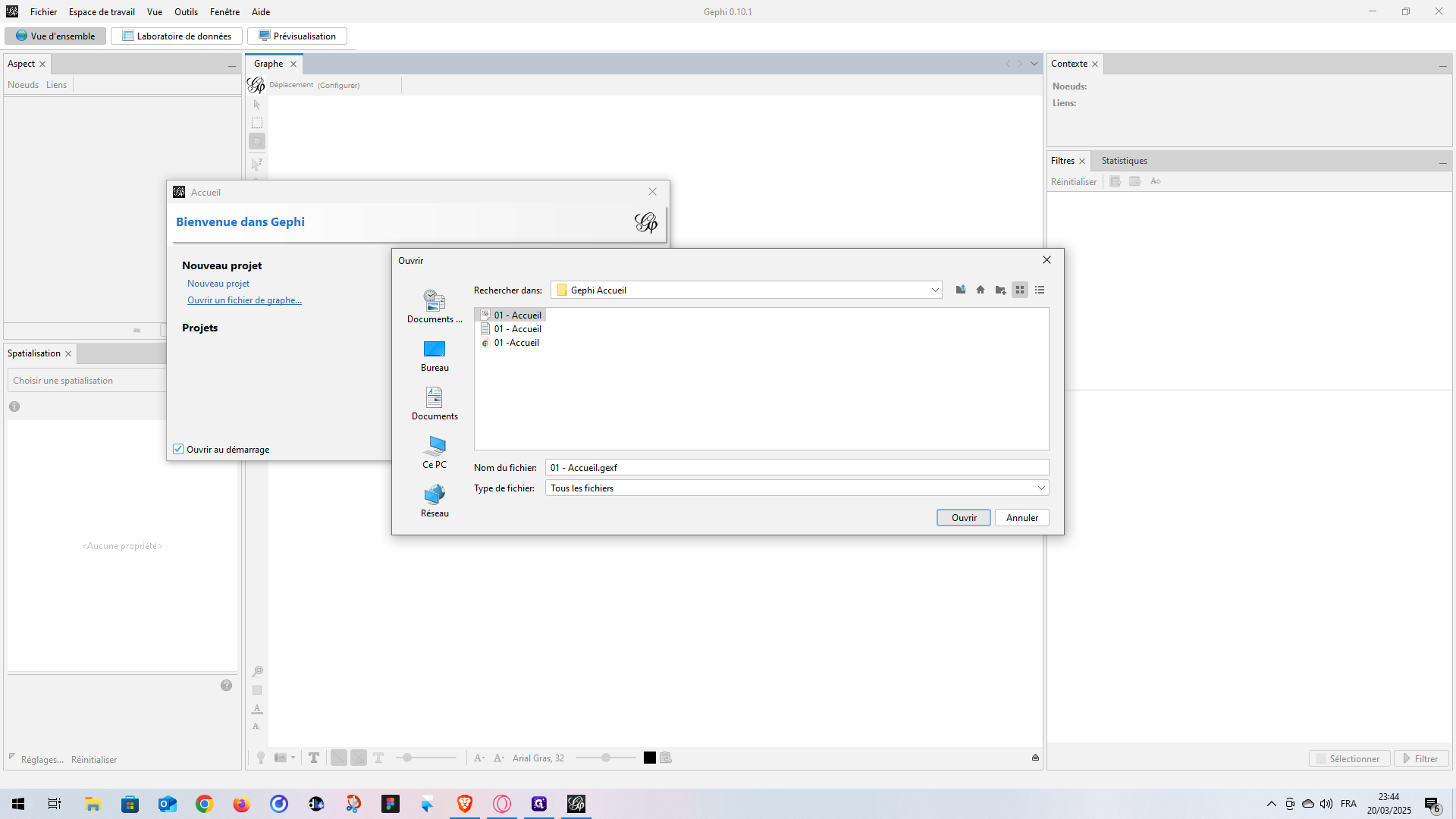This screenshot has width=1456, height=819.
Task: Select the second '01 - Accueil' document file
Action: [x=511, y=328]
